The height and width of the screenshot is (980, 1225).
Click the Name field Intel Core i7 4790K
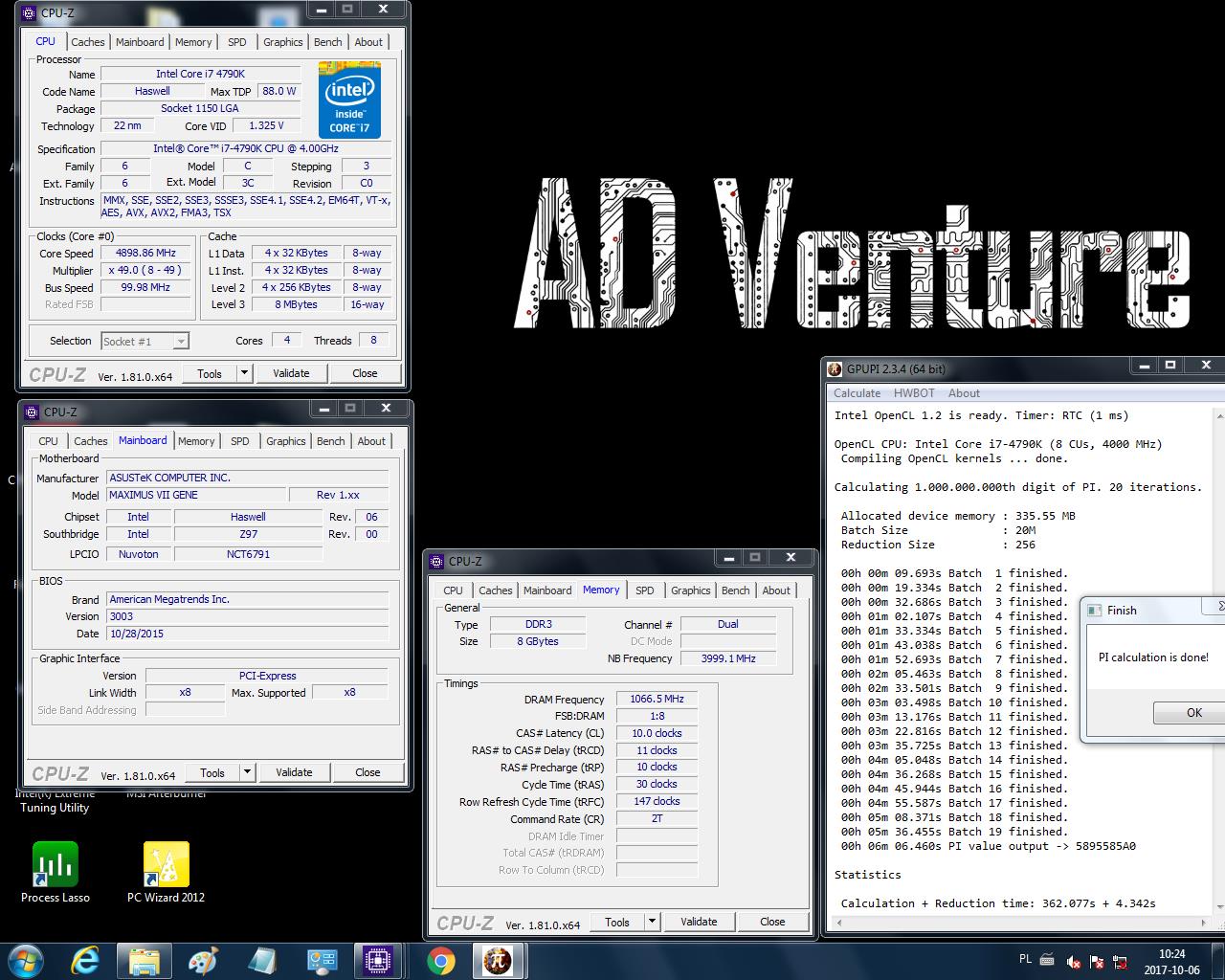click(200, 74)
